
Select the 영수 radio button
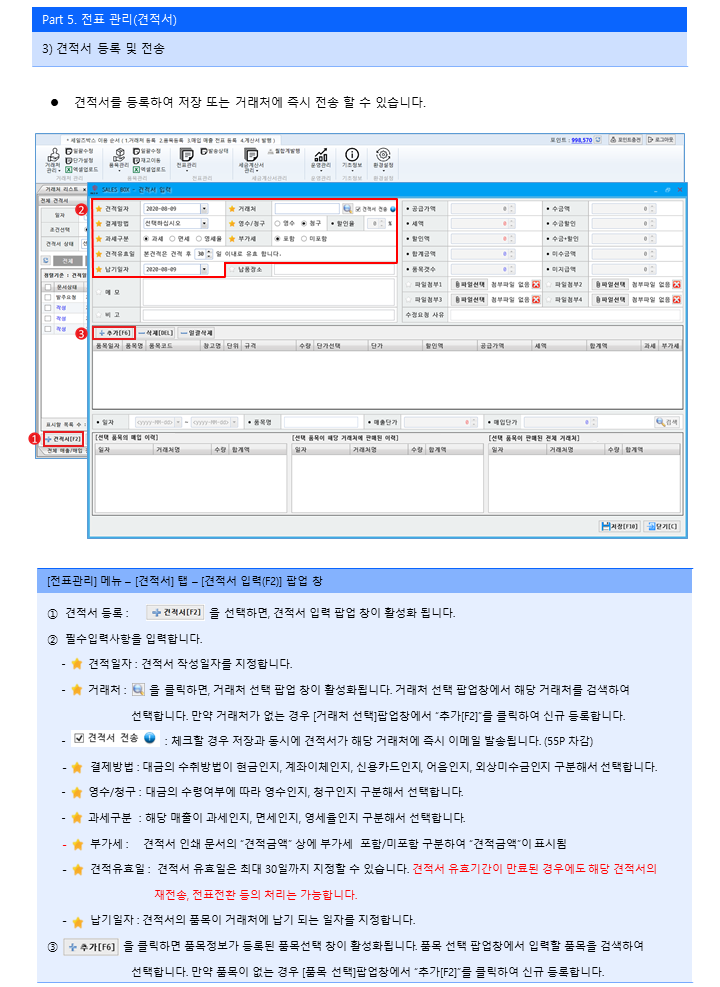pyautogui.click(x=278, y=223)
